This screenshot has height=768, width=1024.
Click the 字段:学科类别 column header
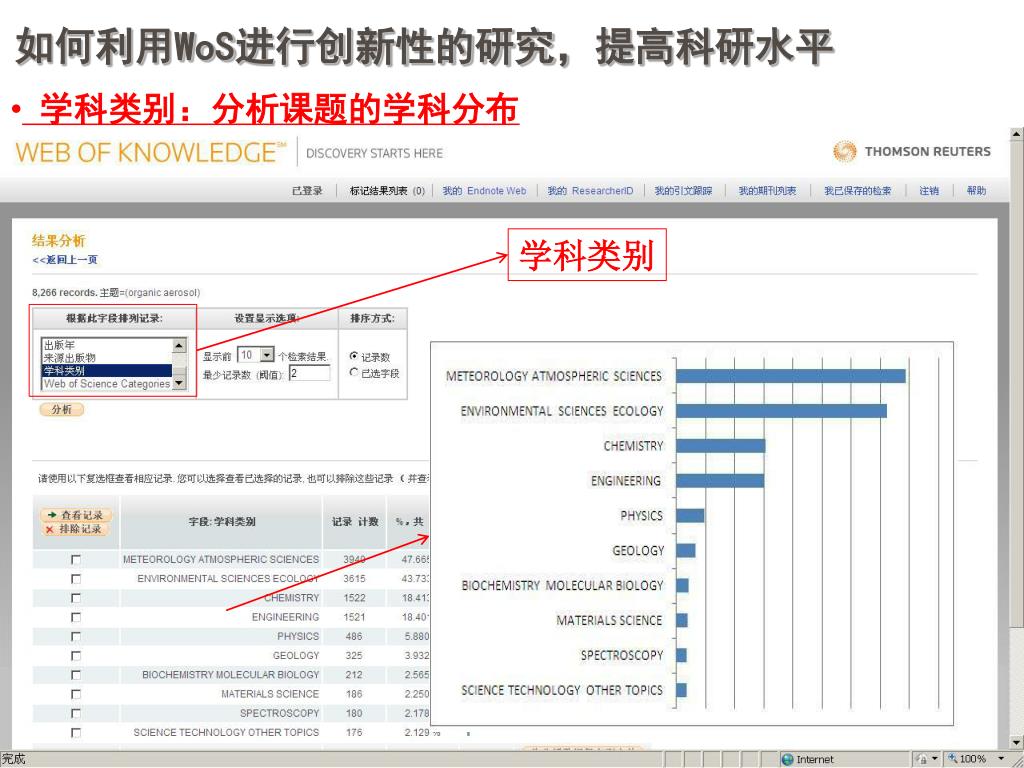(x=221, y=522)
